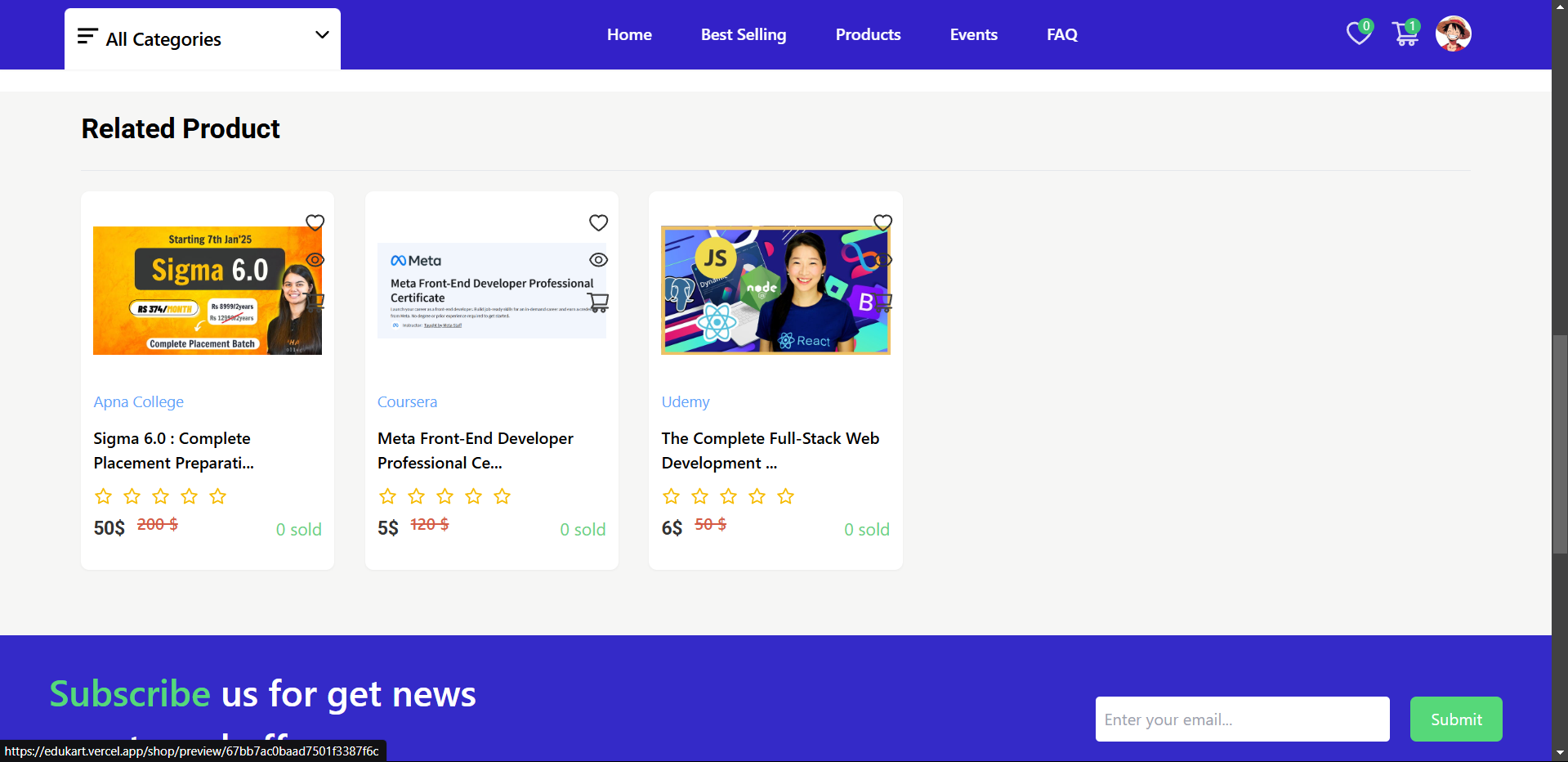Click the 50$ price of Sigma 6.0
Image resolution: width=1568 pixels, height=762 pixels.
[109, 528]
